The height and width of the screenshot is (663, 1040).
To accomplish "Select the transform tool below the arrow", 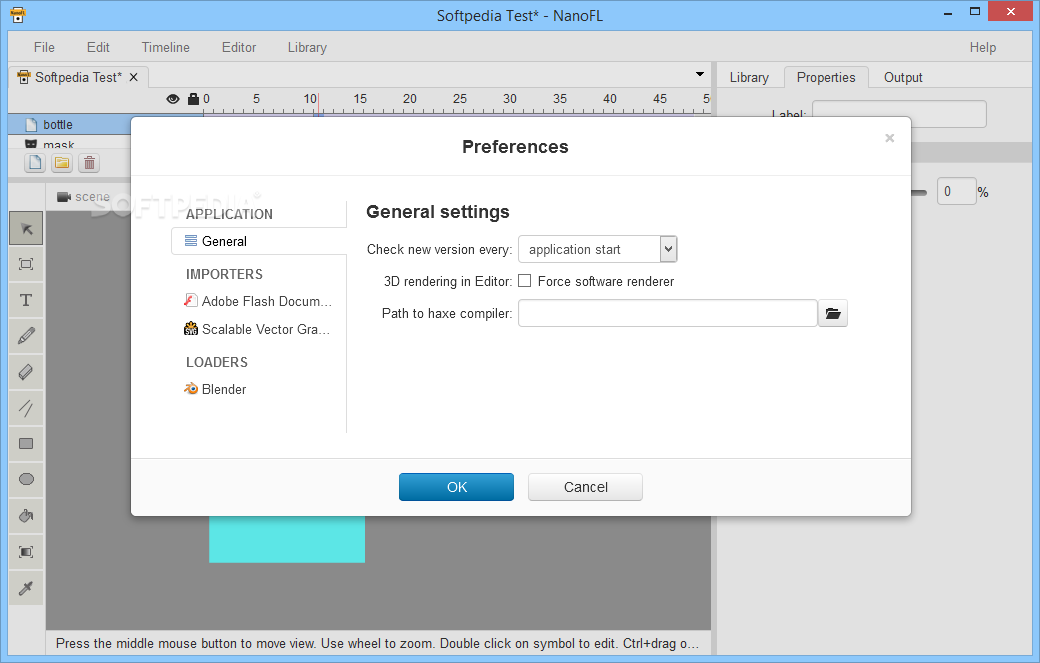I will click(26, 265).
